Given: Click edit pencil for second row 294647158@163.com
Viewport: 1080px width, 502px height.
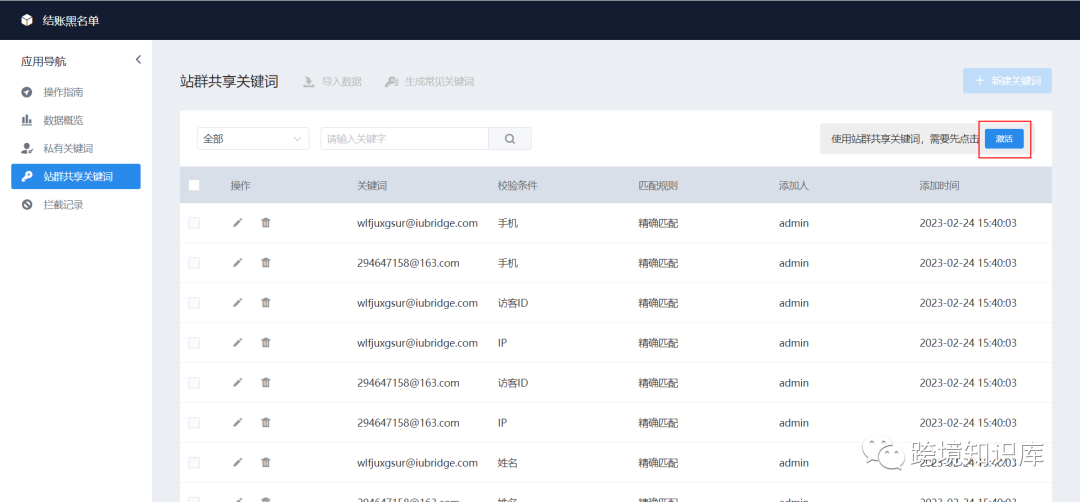Looking at the screenshot, I should tap(237, 263).
